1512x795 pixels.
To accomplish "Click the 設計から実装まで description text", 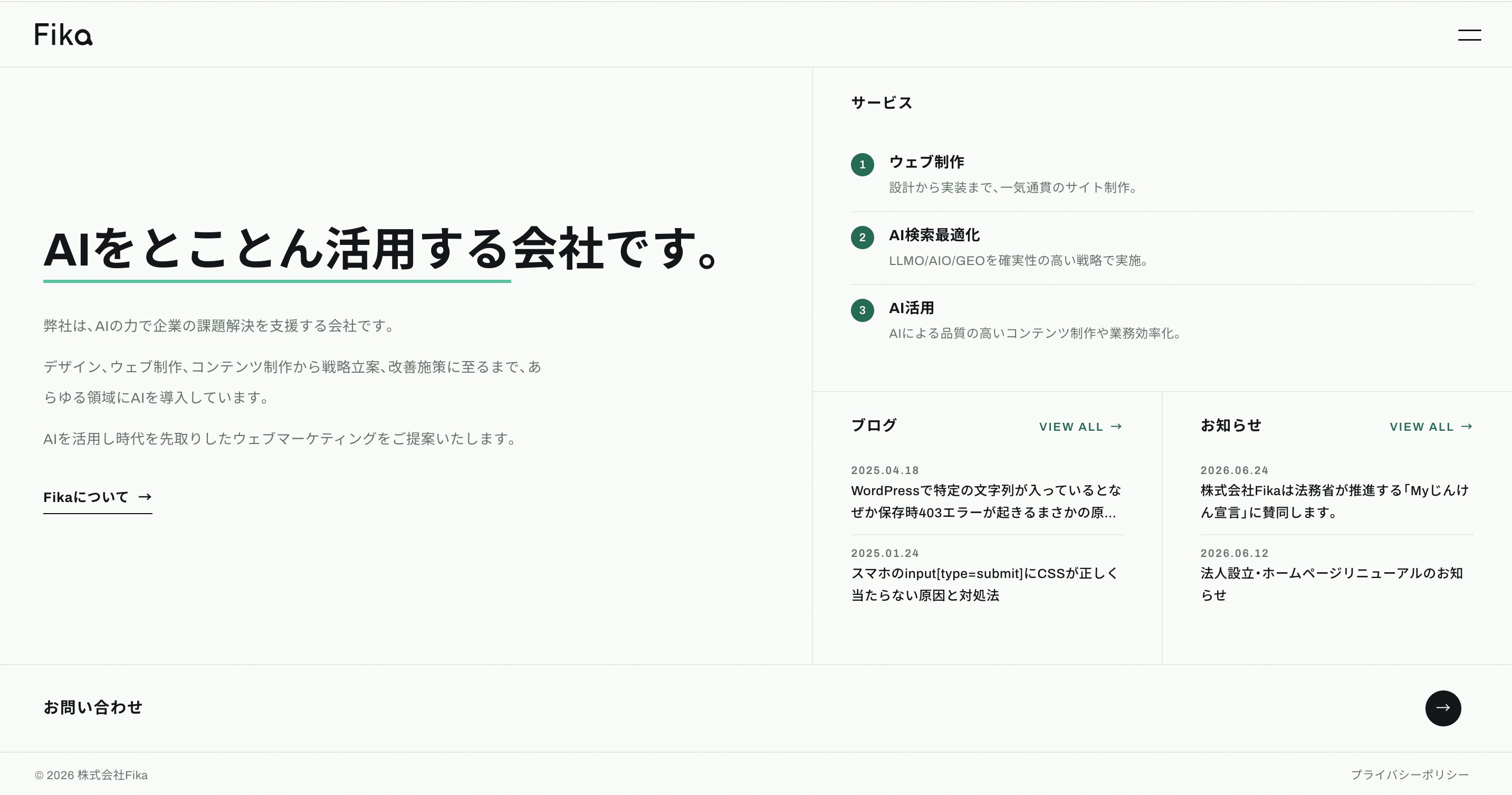I will (x=1013, y=187).
